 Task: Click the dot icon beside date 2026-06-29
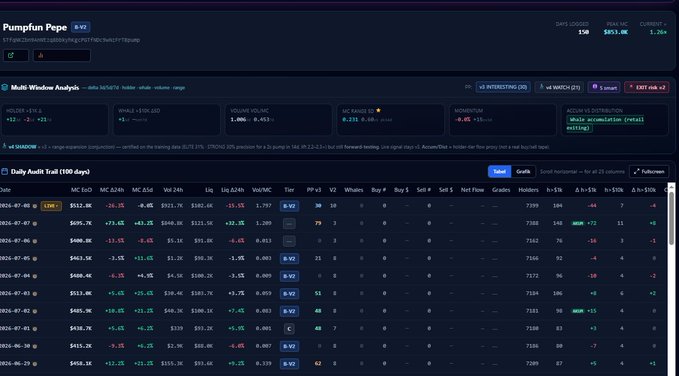tap(35, 364)
